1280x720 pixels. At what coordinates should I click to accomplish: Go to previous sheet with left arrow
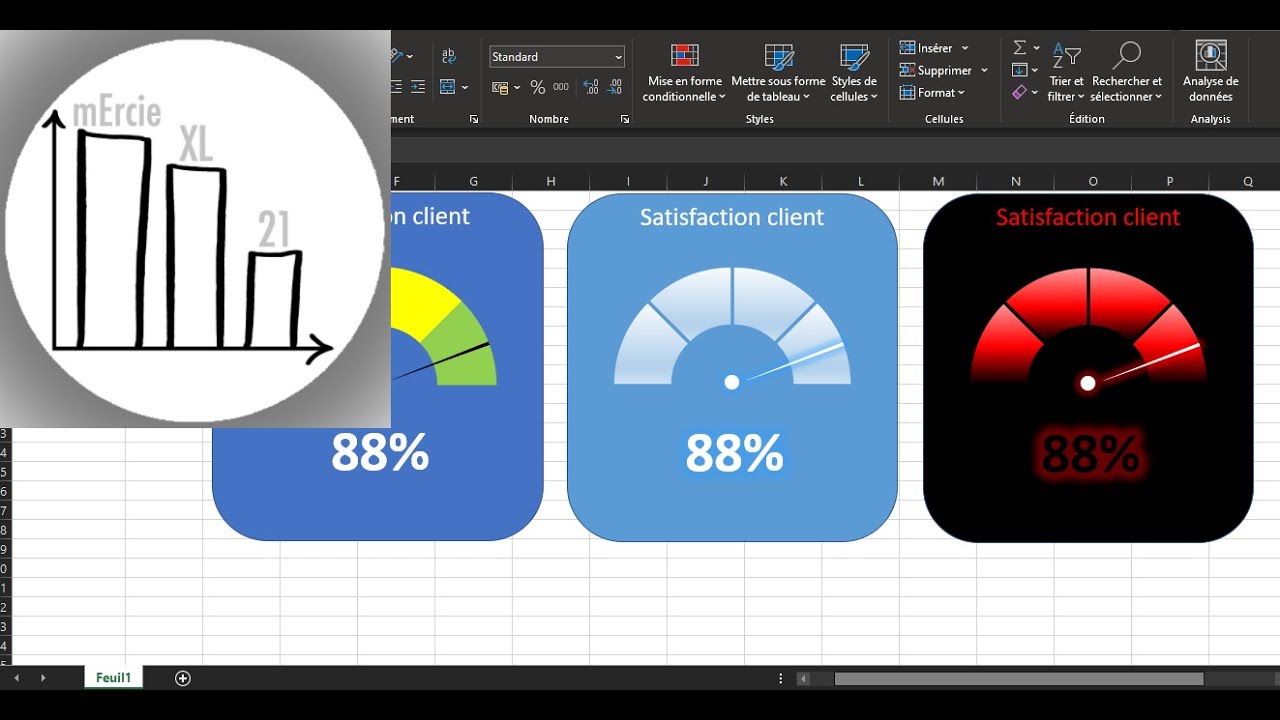(16, 678)
